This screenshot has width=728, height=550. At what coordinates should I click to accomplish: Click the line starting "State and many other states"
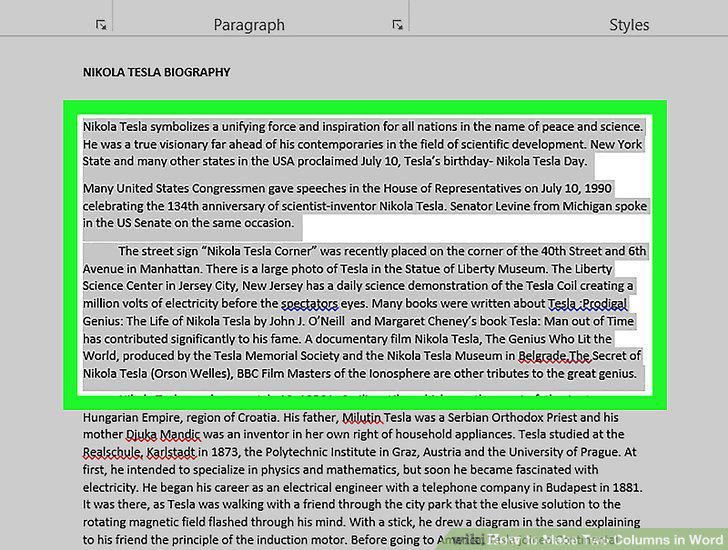point(335,162)
